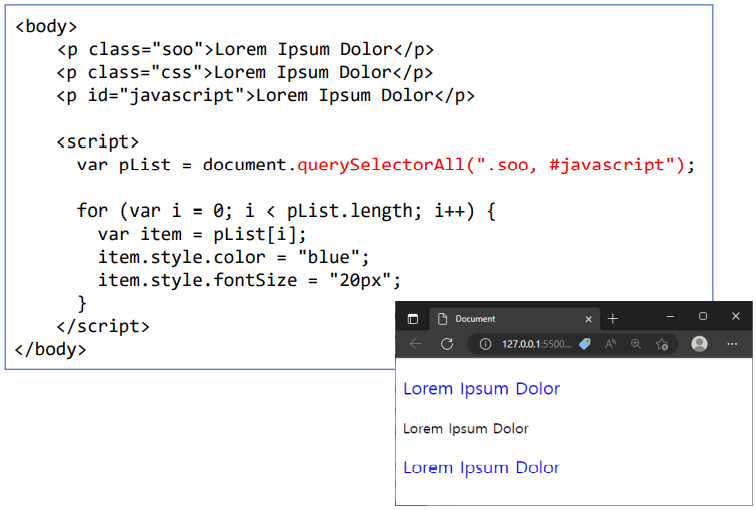Click the closing </script> tag
Screen dimensions: 756x510
[x=103, y=327]
